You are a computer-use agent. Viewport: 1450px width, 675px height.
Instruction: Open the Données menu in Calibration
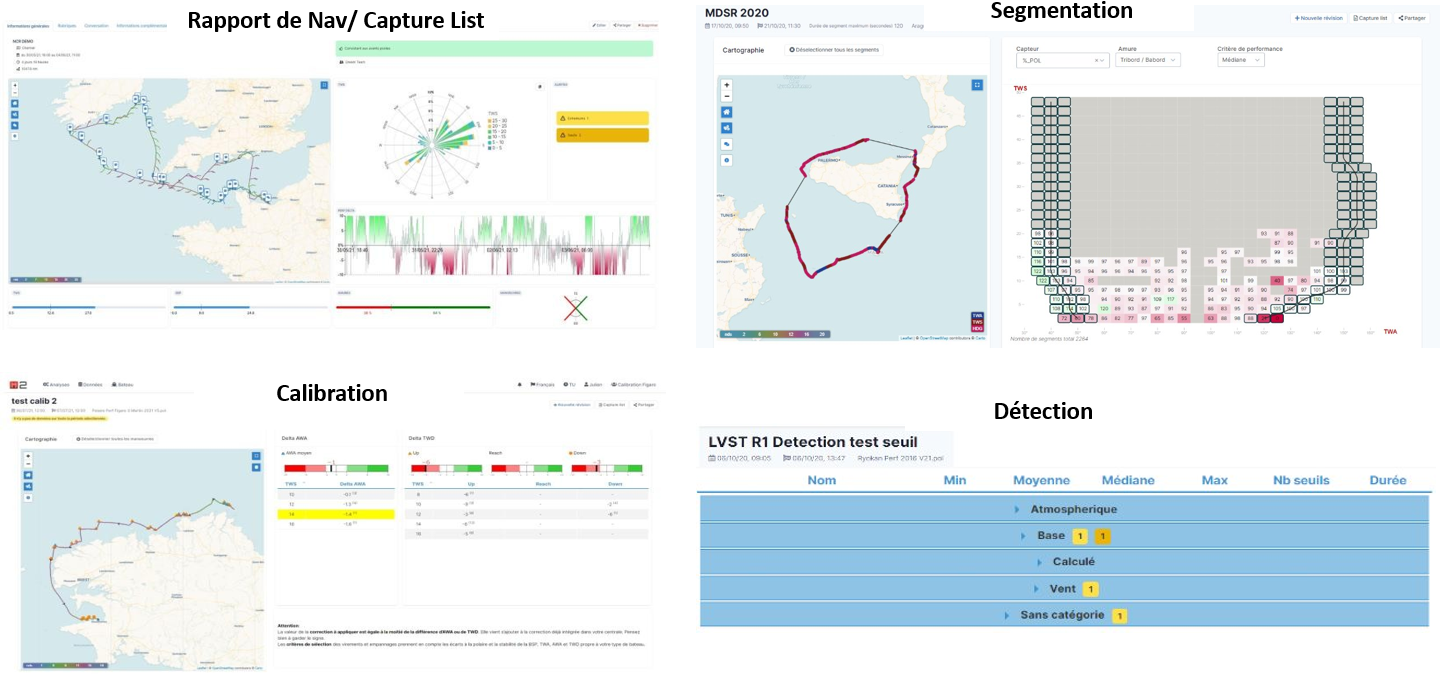point(90,384)
